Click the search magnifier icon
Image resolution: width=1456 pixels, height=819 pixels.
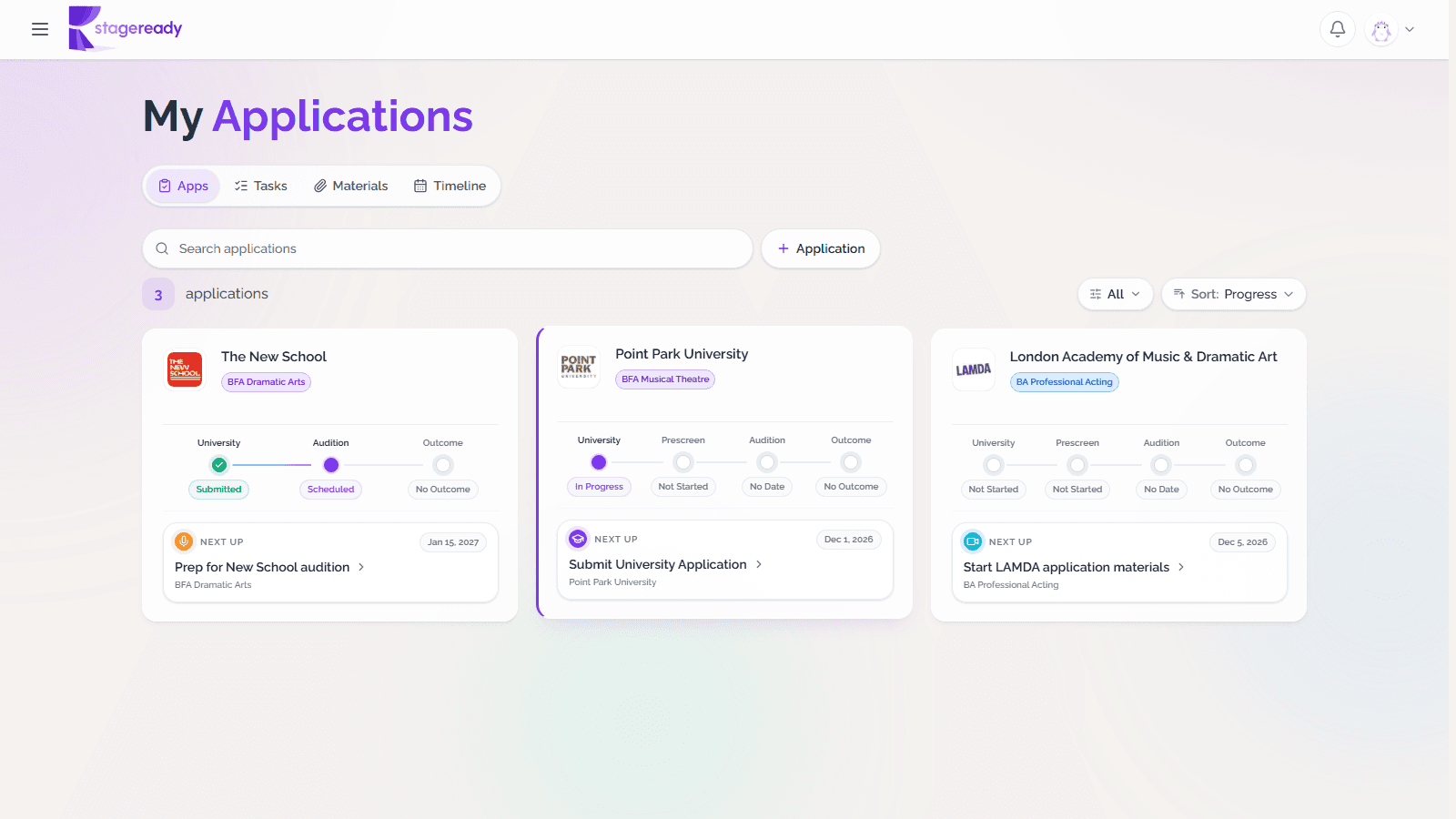coord(162,248)
